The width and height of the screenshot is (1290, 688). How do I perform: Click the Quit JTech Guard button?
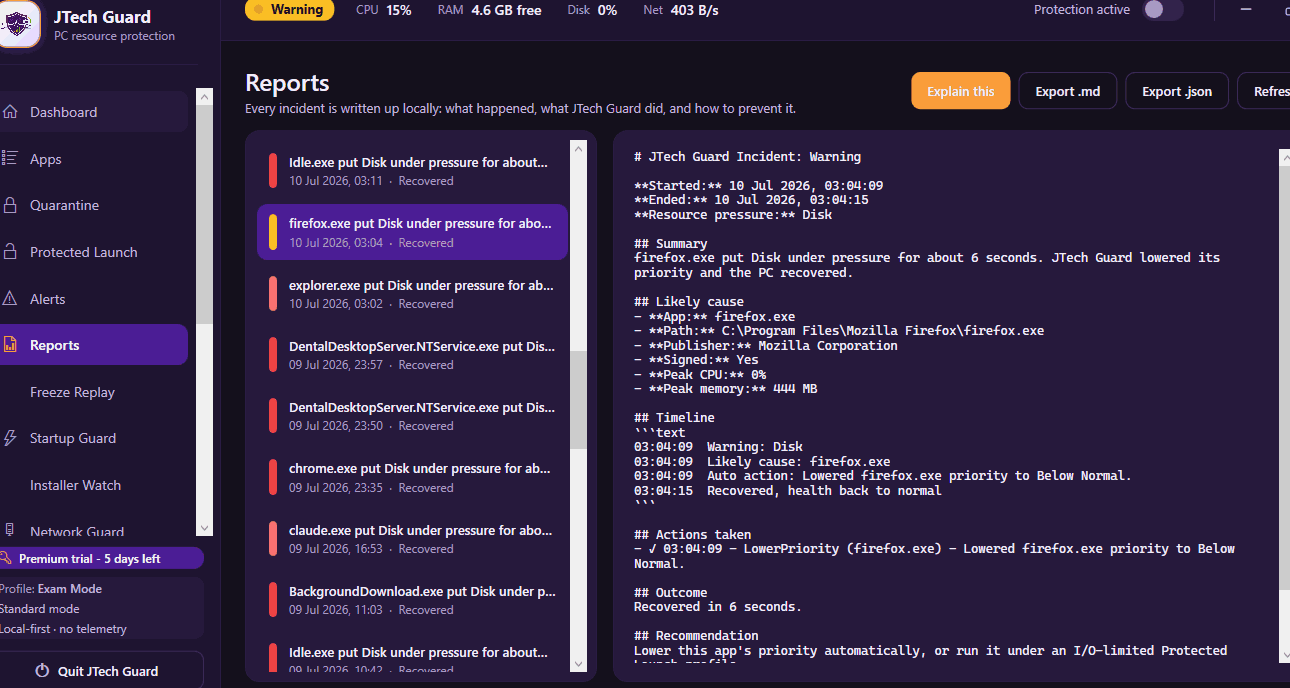point(101,671)
